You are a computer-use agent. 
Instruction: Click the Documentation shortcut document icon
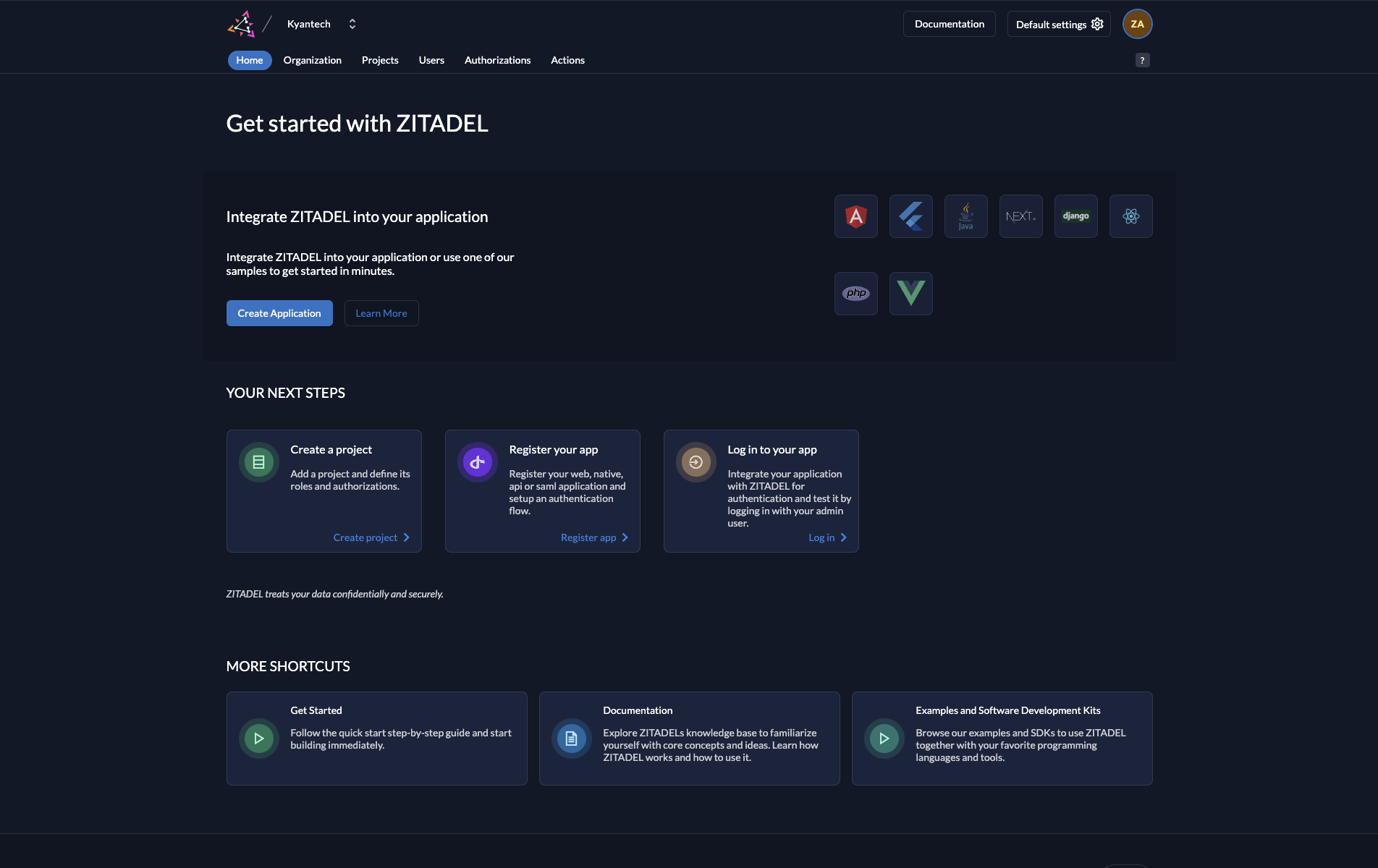(x=572, y=739)
